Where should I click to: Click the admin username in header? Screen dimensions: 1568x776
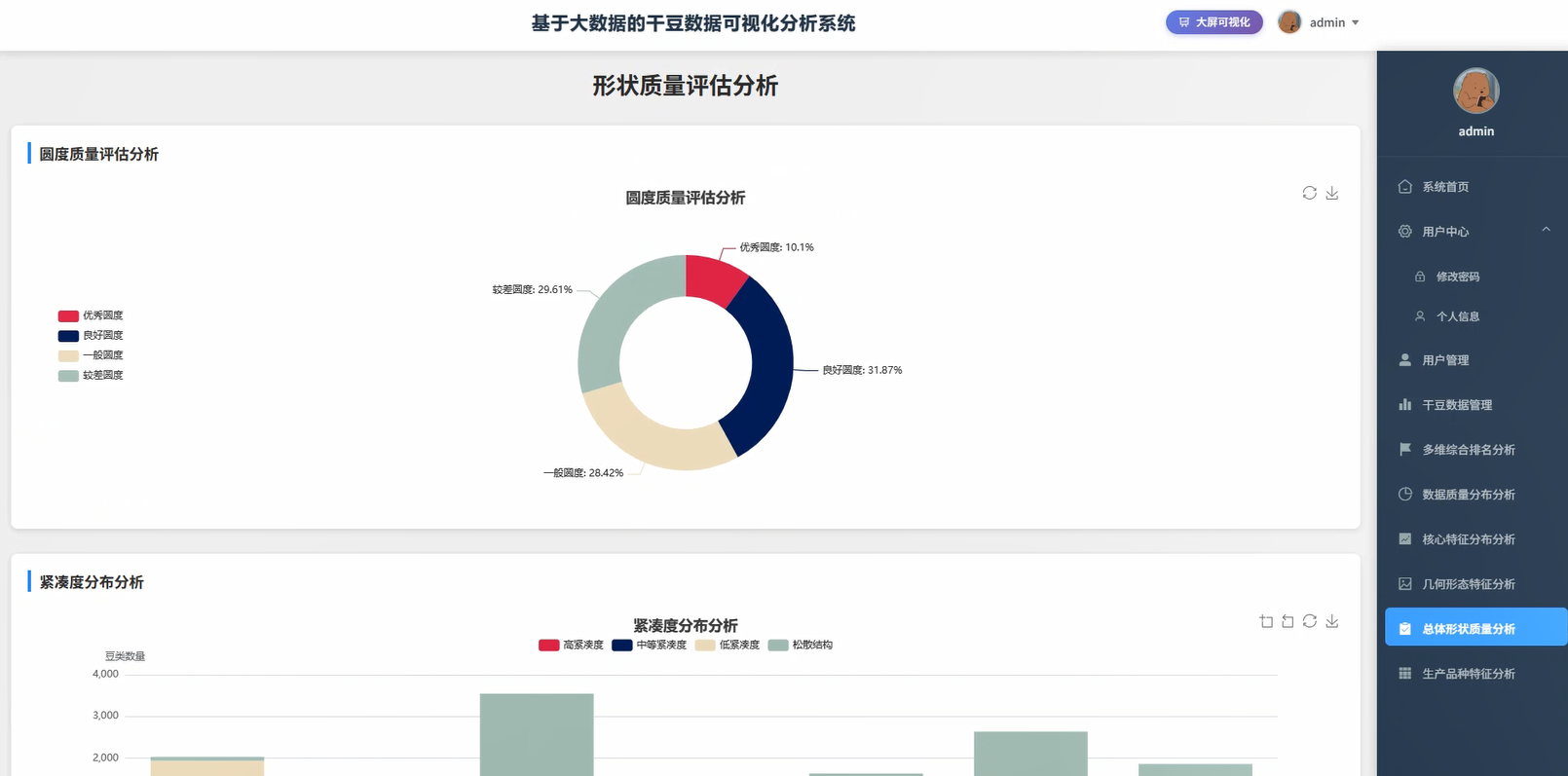[x=1326, y=22]
